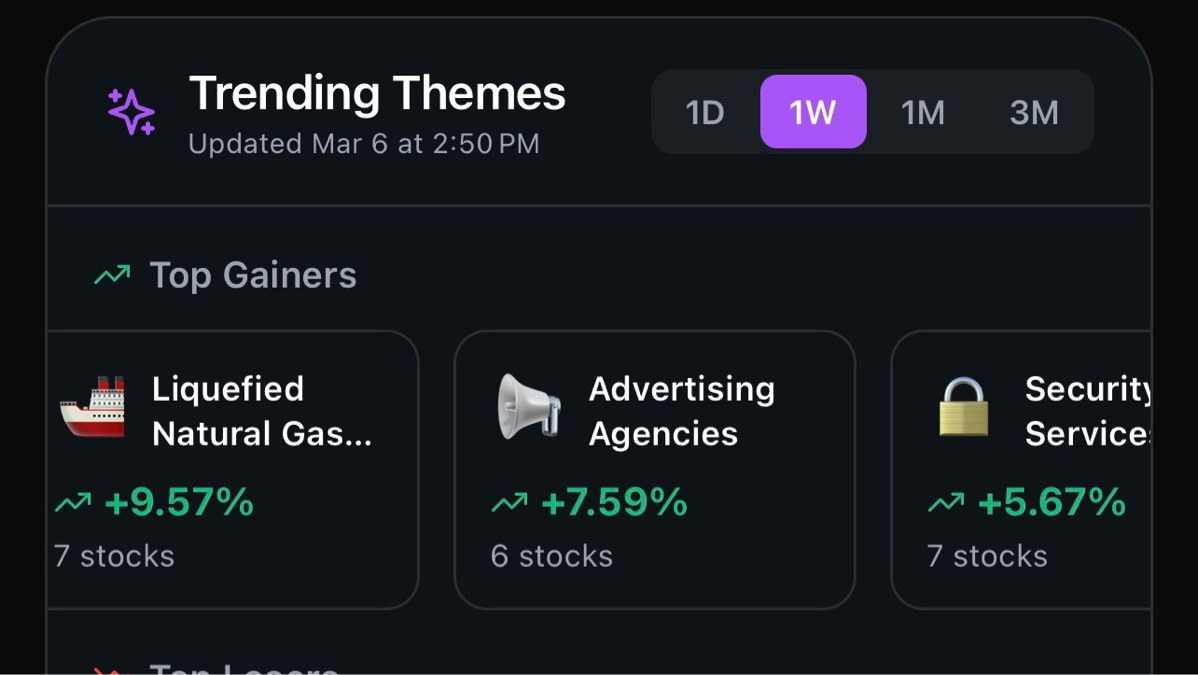This screenshot has height=675, width=1198.
Task: Click the purple sparkle Trending Themes icon
Action: click(x=131, y=112)
